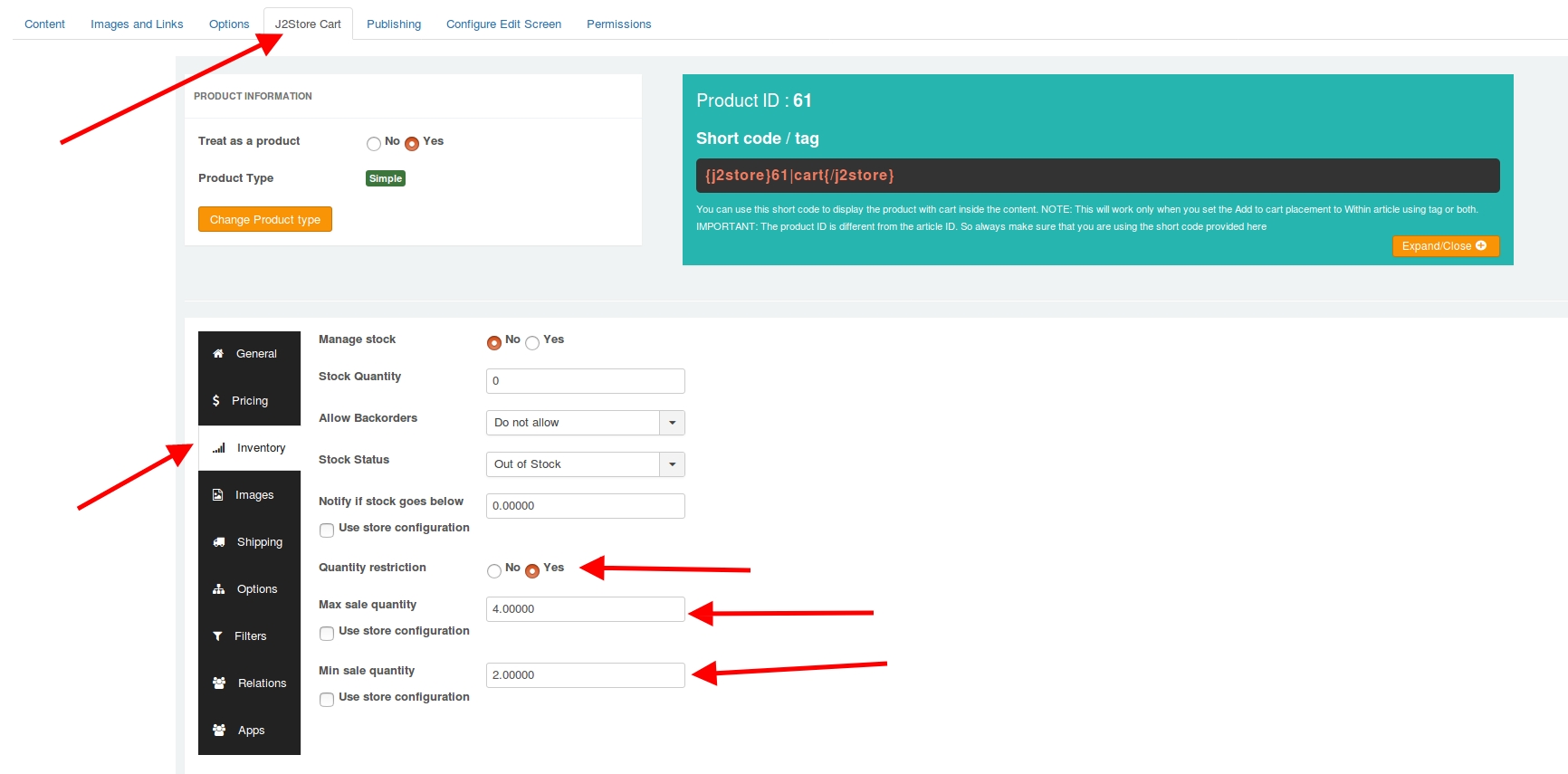Viewport: 1568px width, 774px height.
Task: Open the Relations group icon
Action: tap(219, 683)
